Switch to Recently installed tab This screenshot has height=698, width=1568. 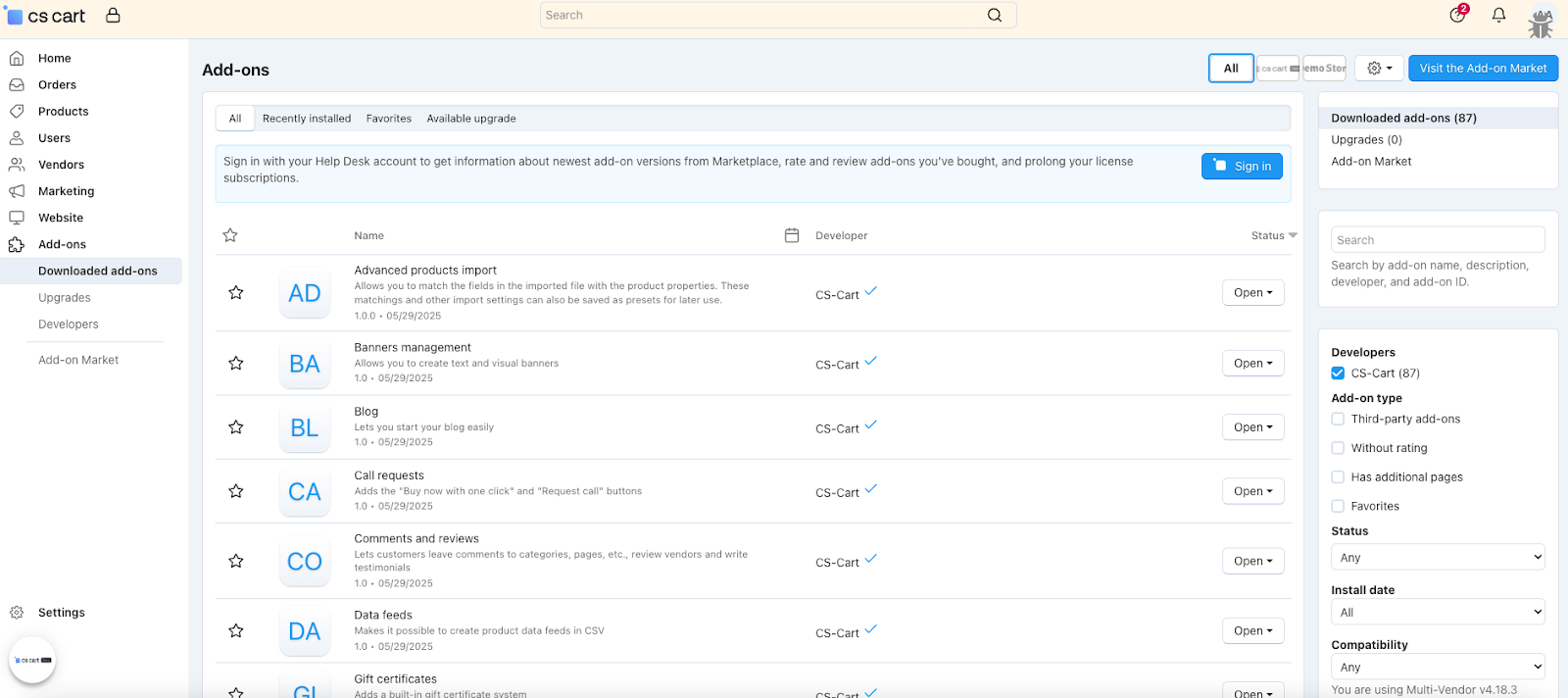[307, 119]
